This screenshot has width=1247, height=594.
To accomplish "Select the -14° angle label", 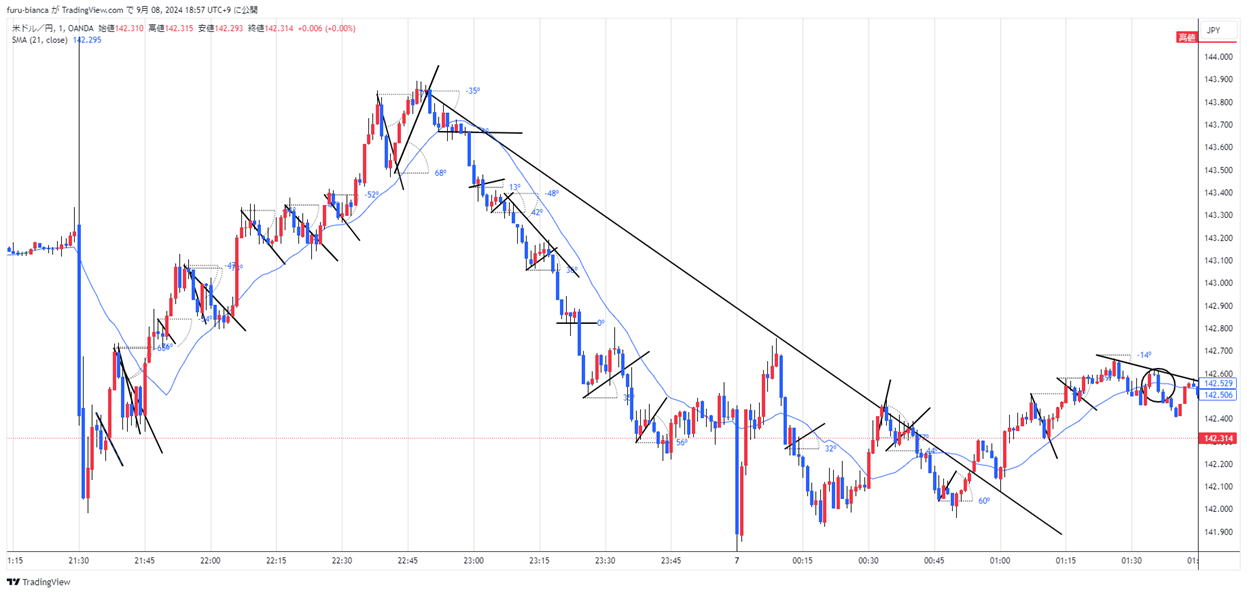I will point(1144,355).
